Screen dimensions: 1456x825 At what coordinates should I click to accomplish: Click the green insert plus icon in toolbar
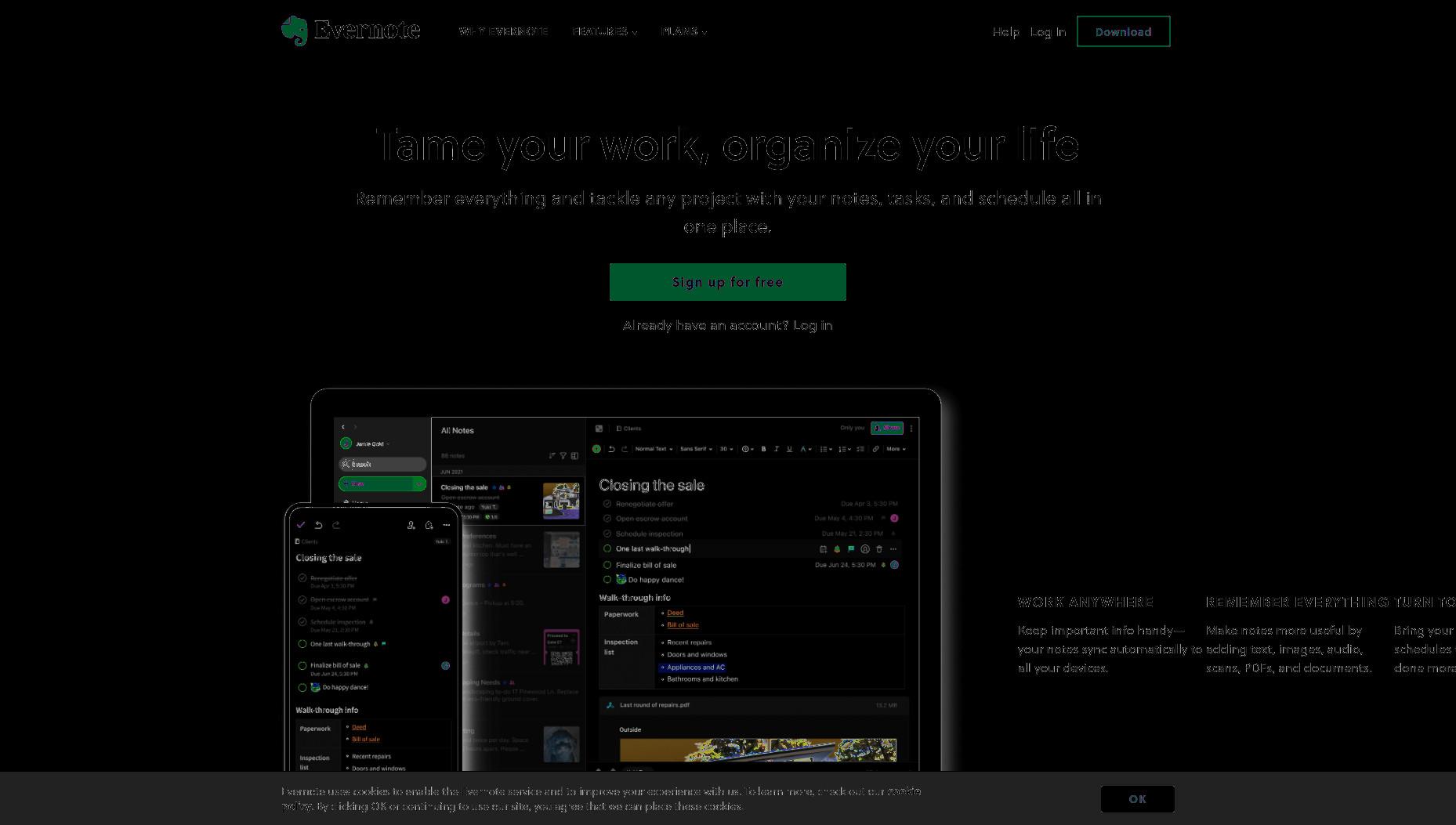596,449
